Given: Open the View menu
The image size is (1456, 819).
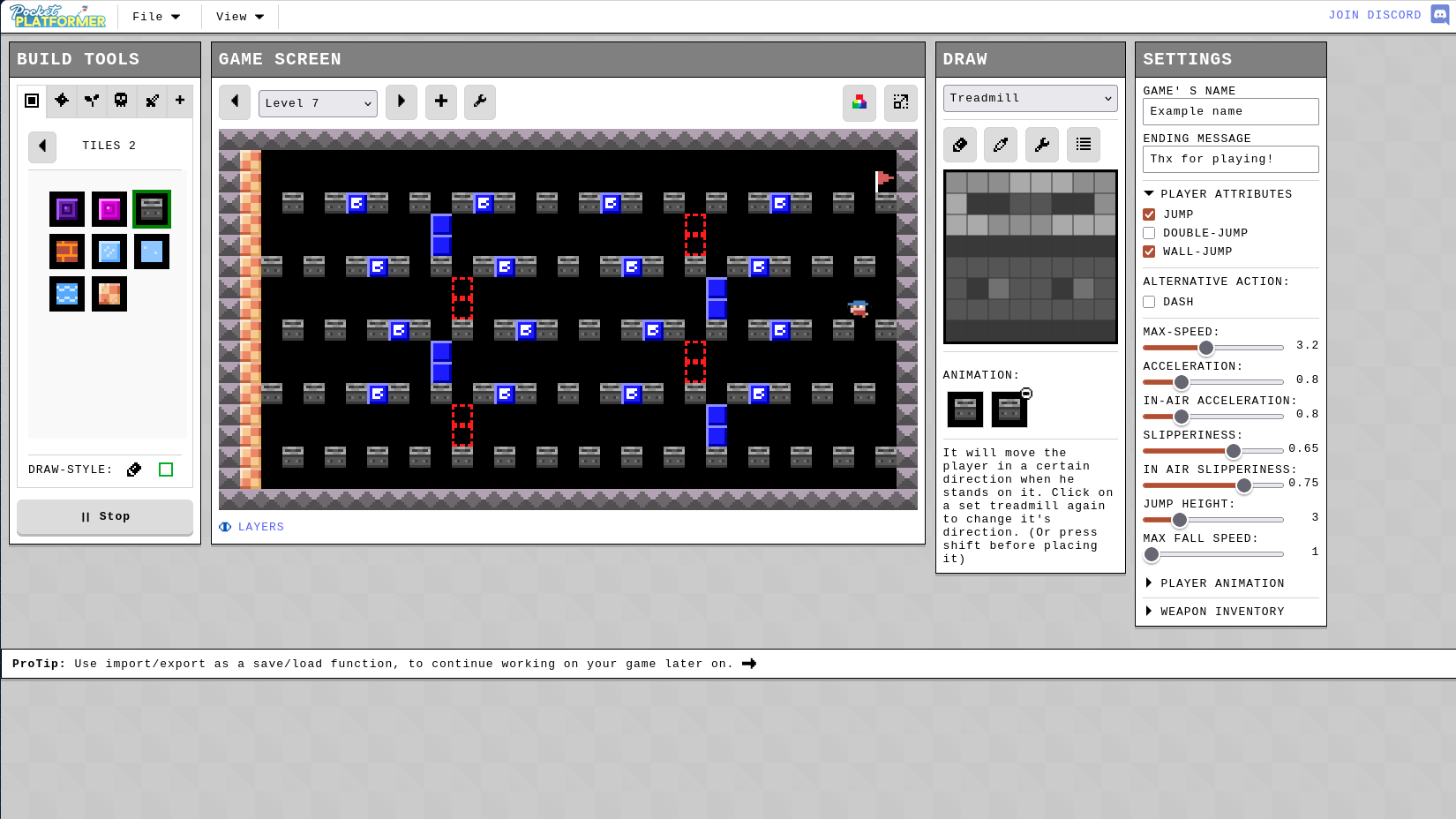Looking at the screenshot, I should pos(240,17).
